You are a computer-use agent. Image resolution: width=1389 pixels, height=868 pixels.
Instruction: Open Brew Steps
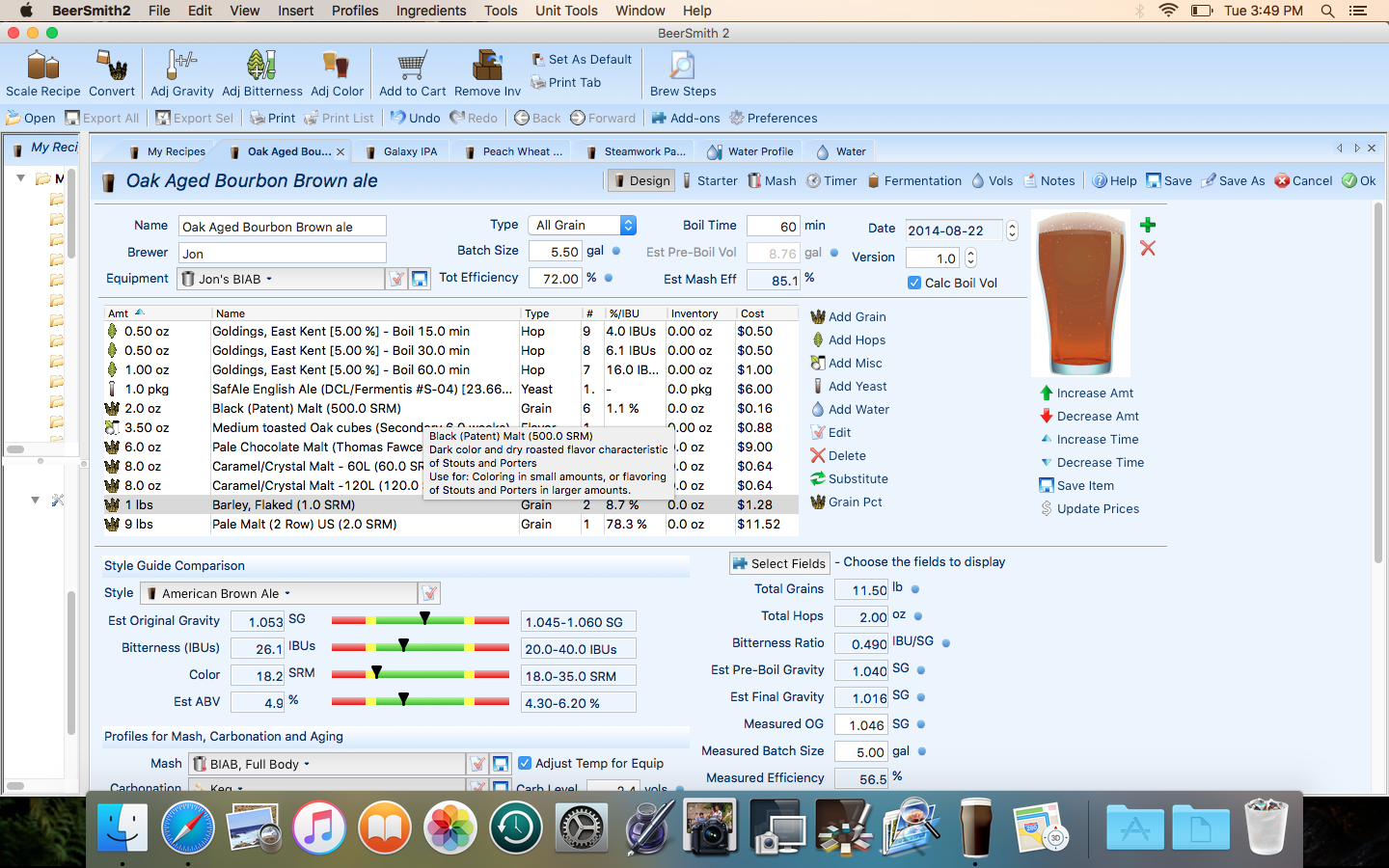683,74
